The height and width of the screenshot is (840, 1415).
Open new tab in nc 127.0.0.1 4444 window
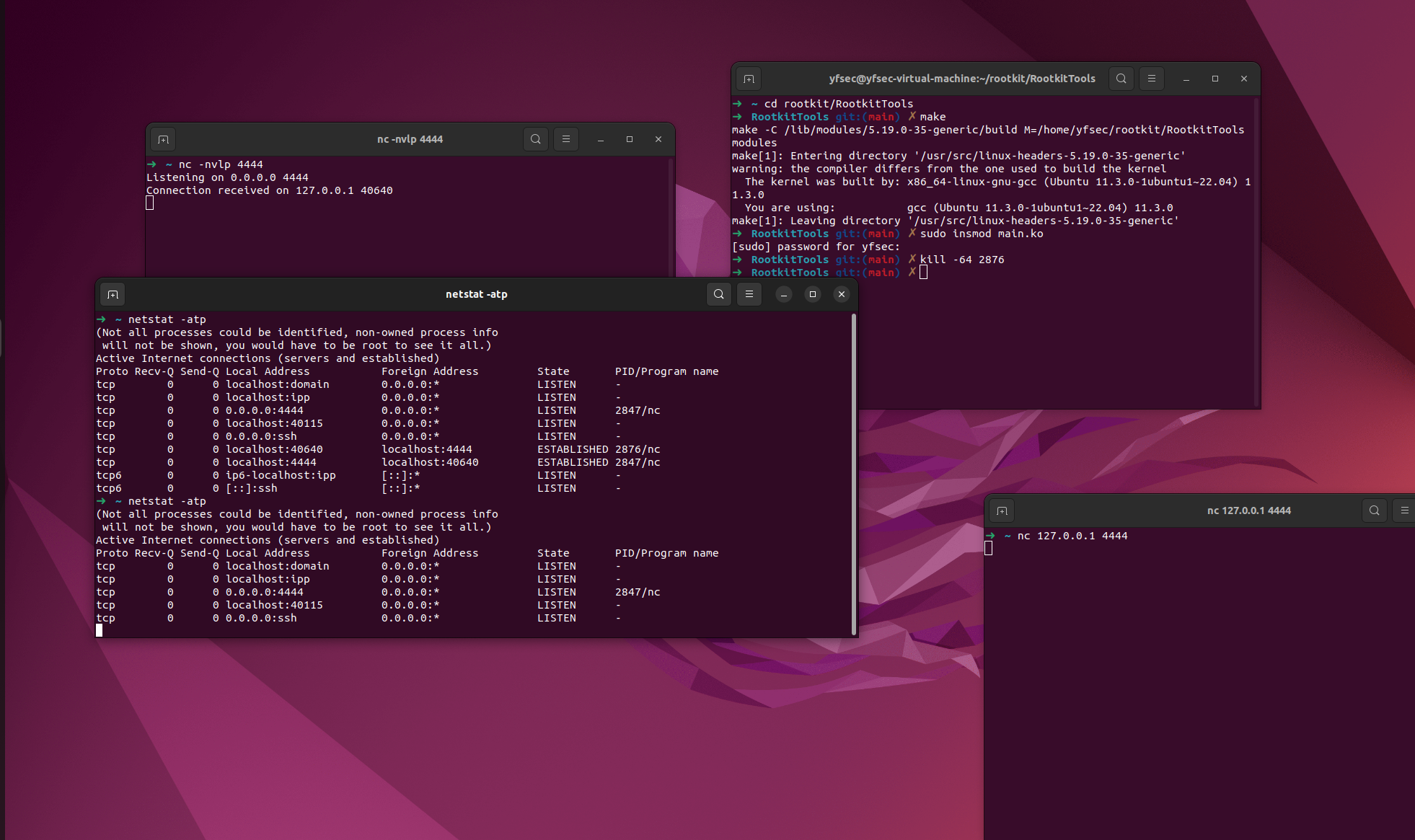(x=1002, y=510)
